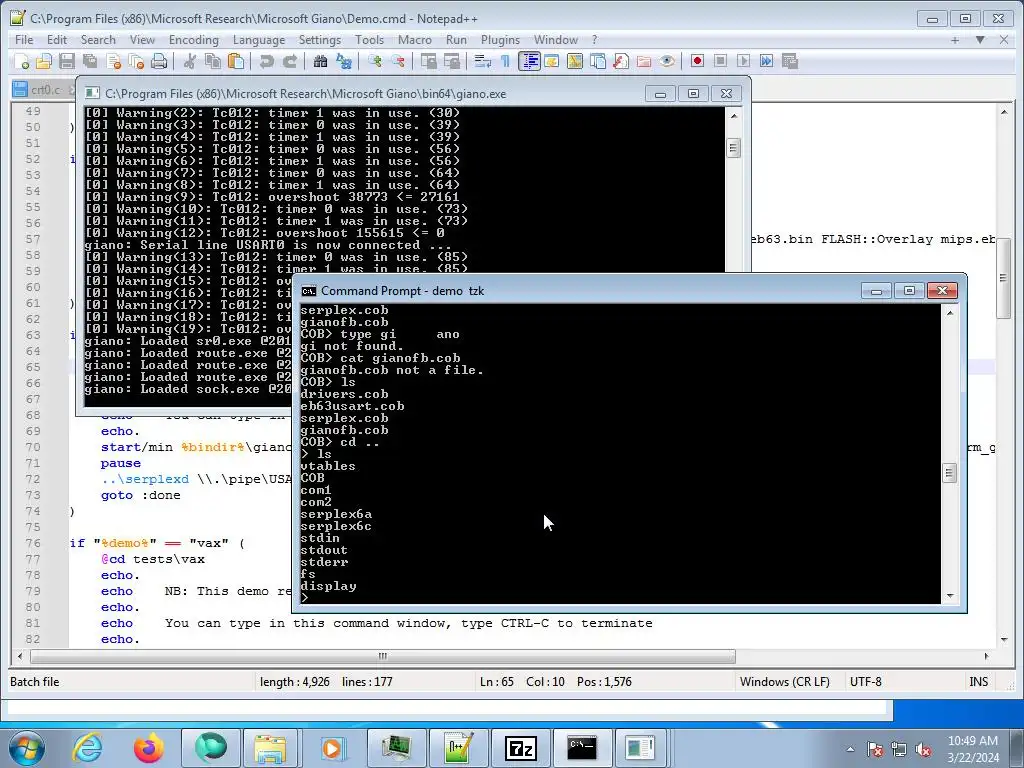Click the UTF-8 encoding status field
Viewport: 1024px width, 768px height.
point(865,682)
